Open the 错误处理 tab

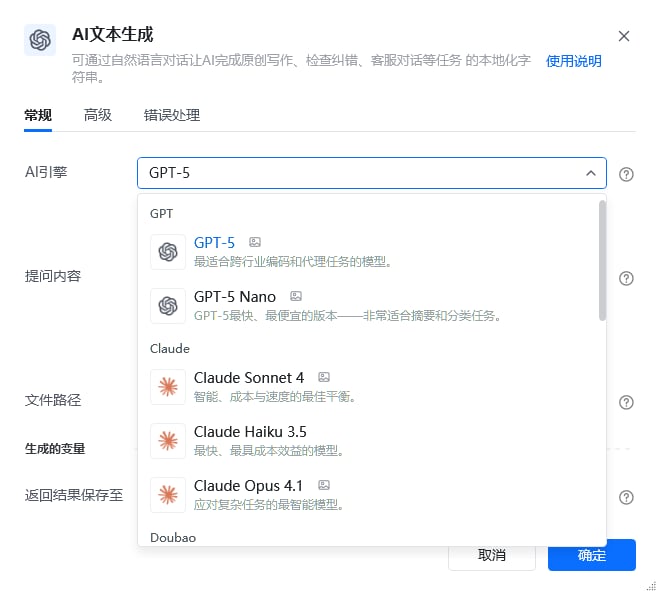click(172, 115)
